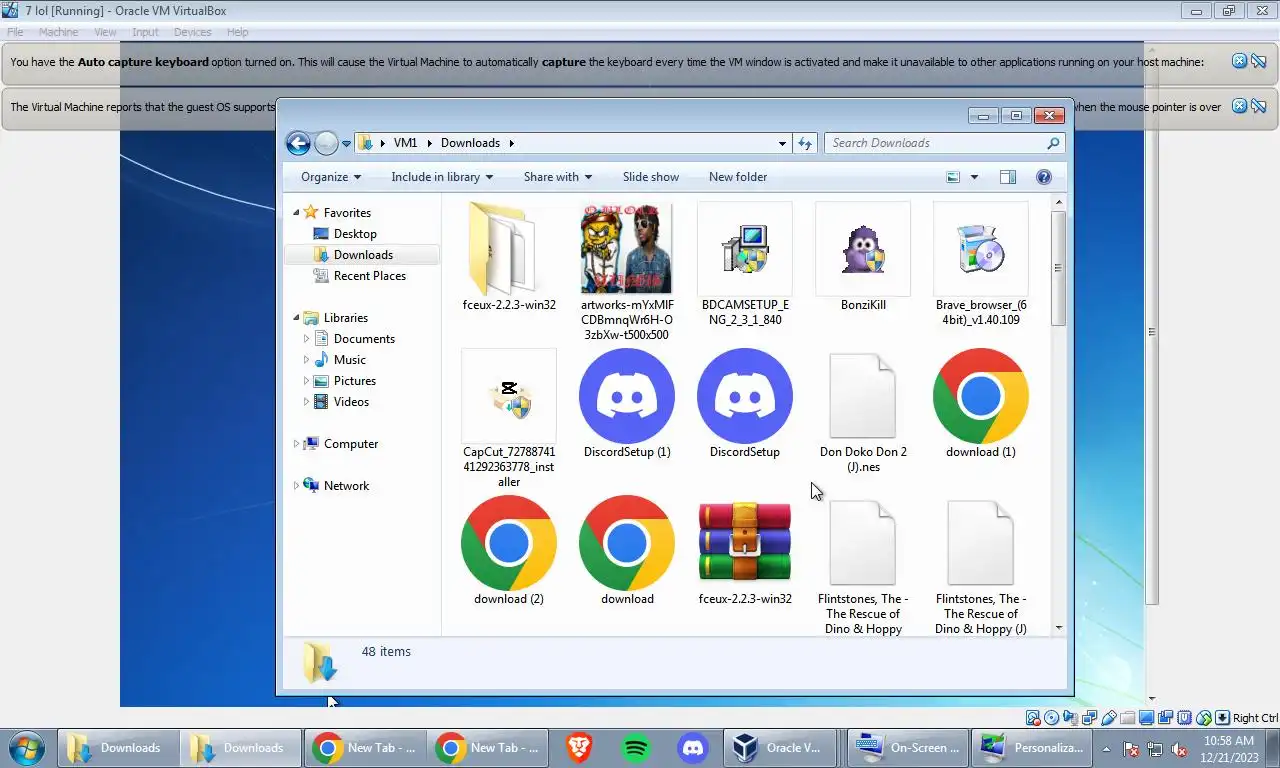The height and width of the screenshot is (768, 1280).
Task: Expand the Music library
Action: (x=306, y=360)
